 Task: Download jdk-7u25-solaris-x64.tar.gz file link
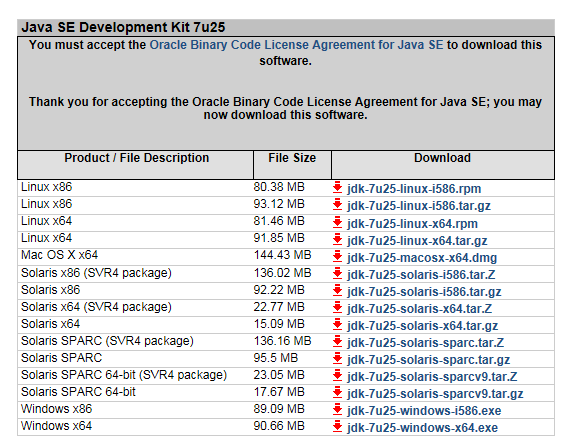click(x=422, y=326)
